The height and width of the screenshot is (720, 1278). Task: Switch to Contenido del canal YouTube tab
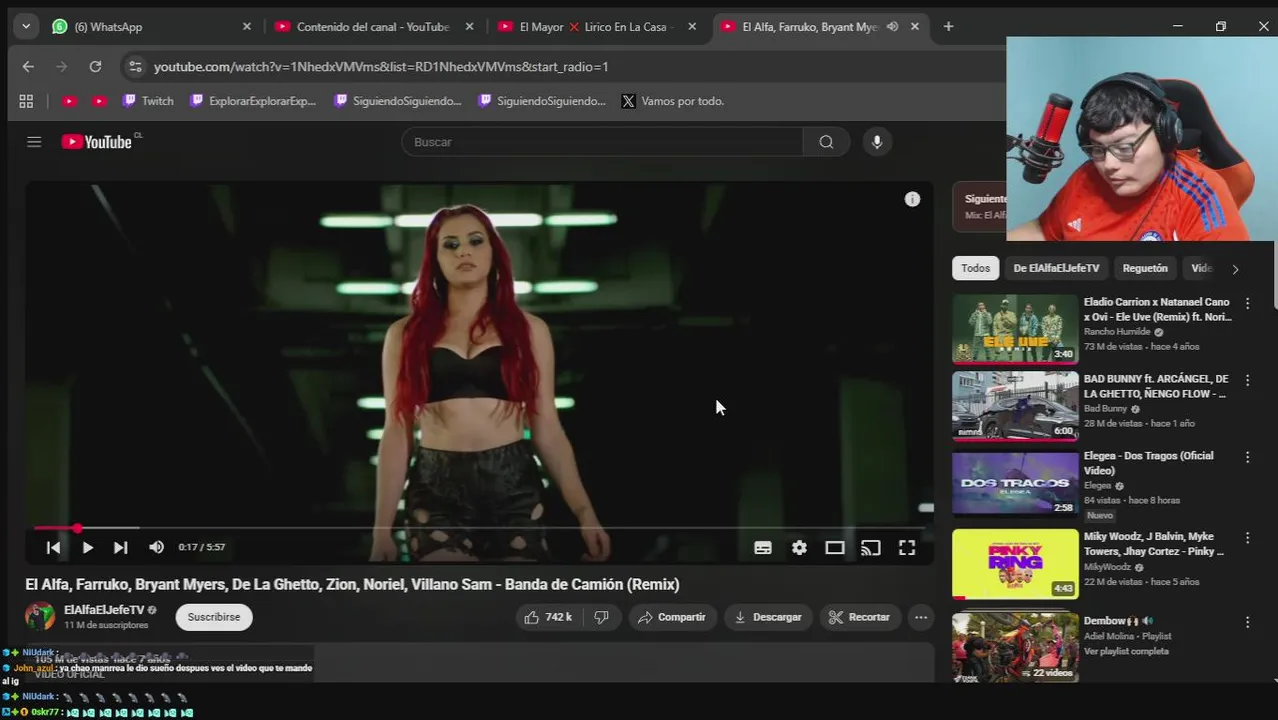376,27
